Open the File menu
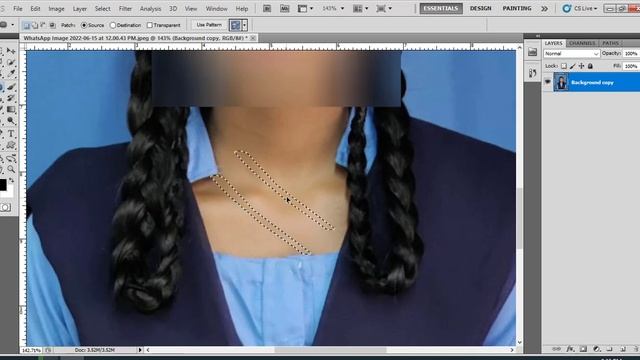This screenshot has width=640, height=360. 18,8
